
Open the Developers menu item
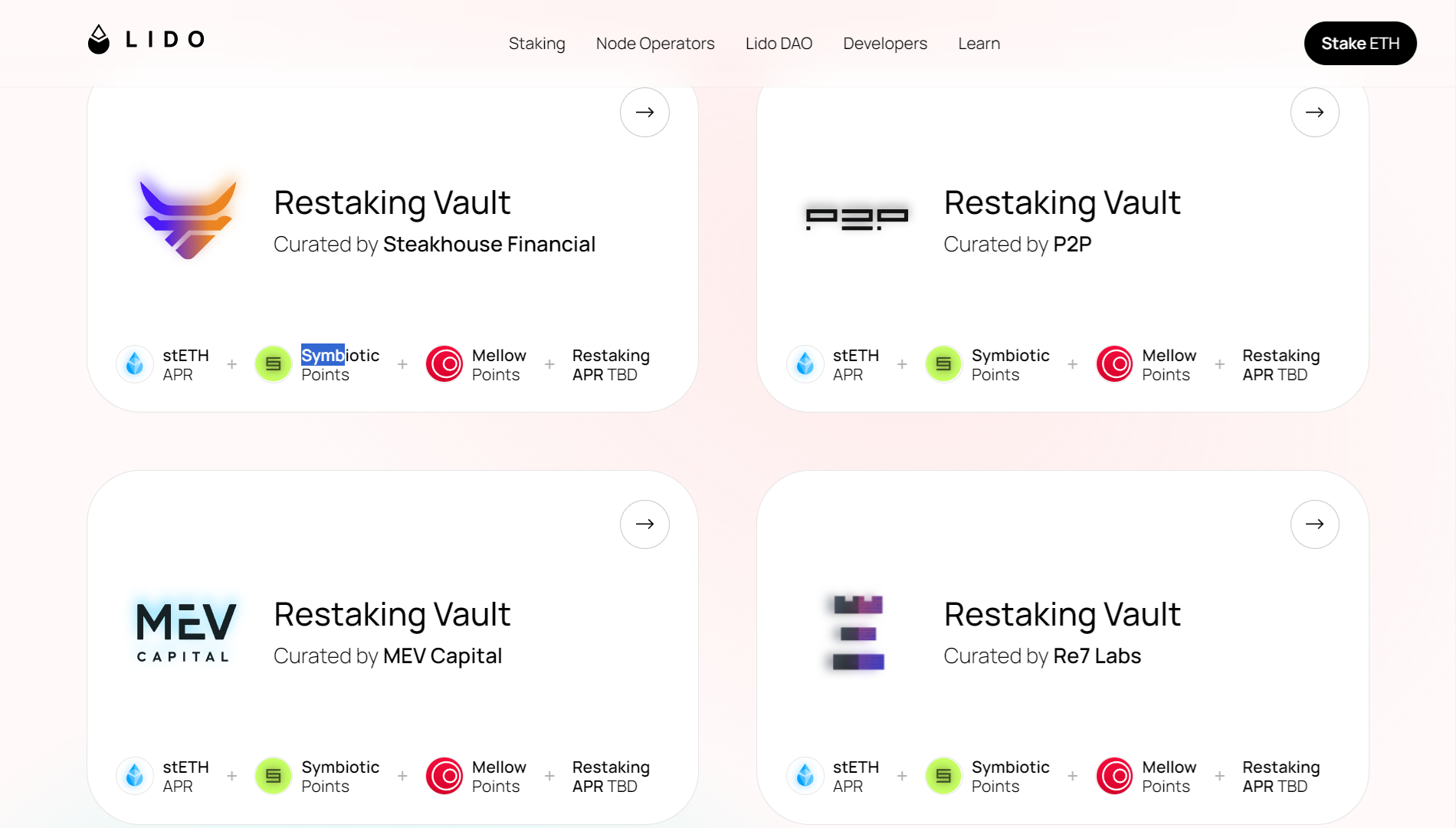885,44
